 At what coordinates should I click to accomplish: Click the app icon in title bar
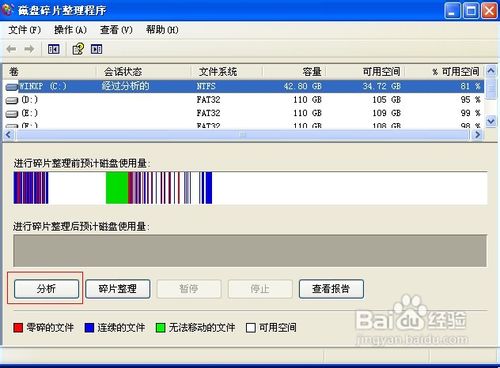pos(8,10)
